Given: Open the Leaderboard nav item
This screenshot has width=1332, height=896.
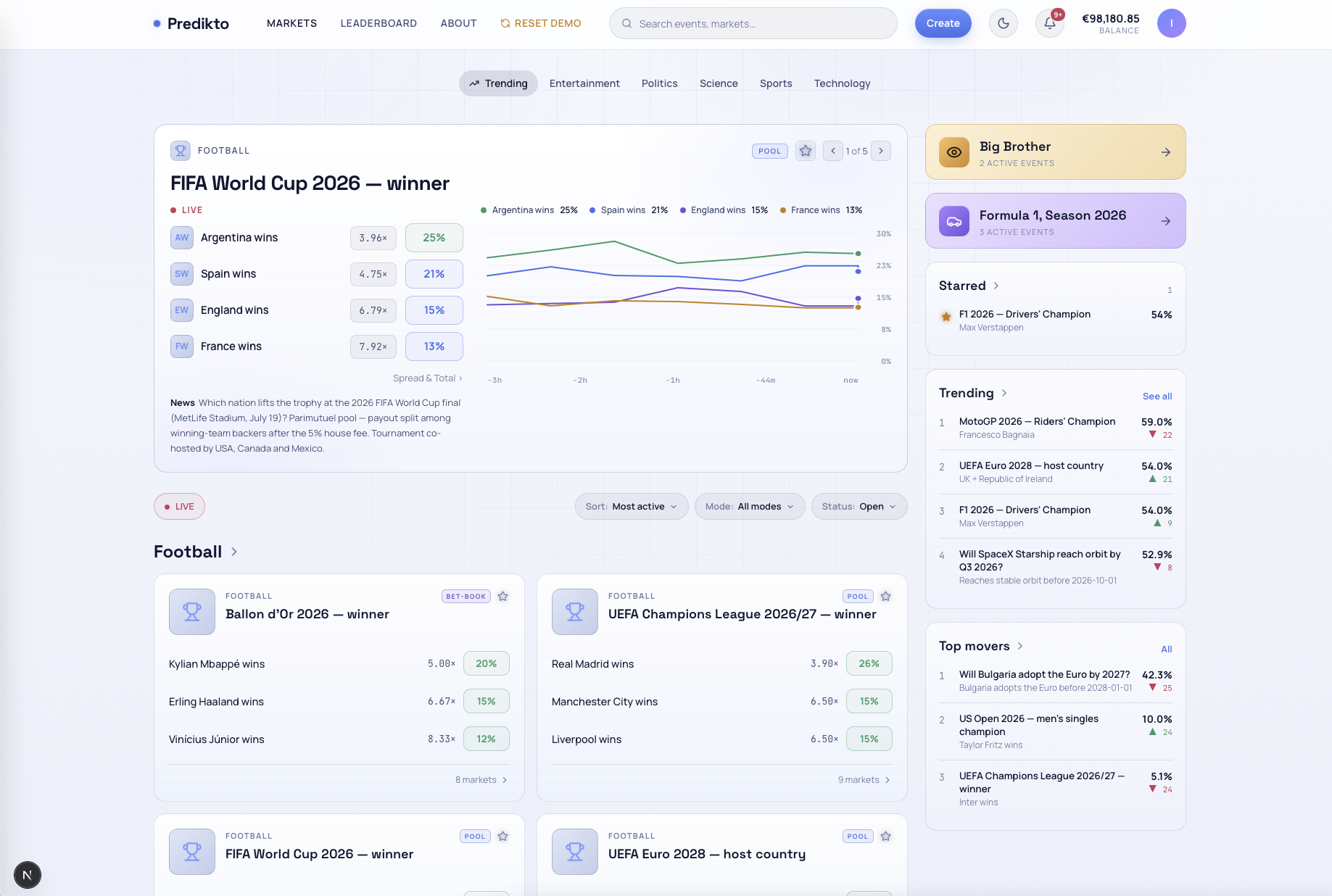Looking at the screenshot, I should pos(378,23).
